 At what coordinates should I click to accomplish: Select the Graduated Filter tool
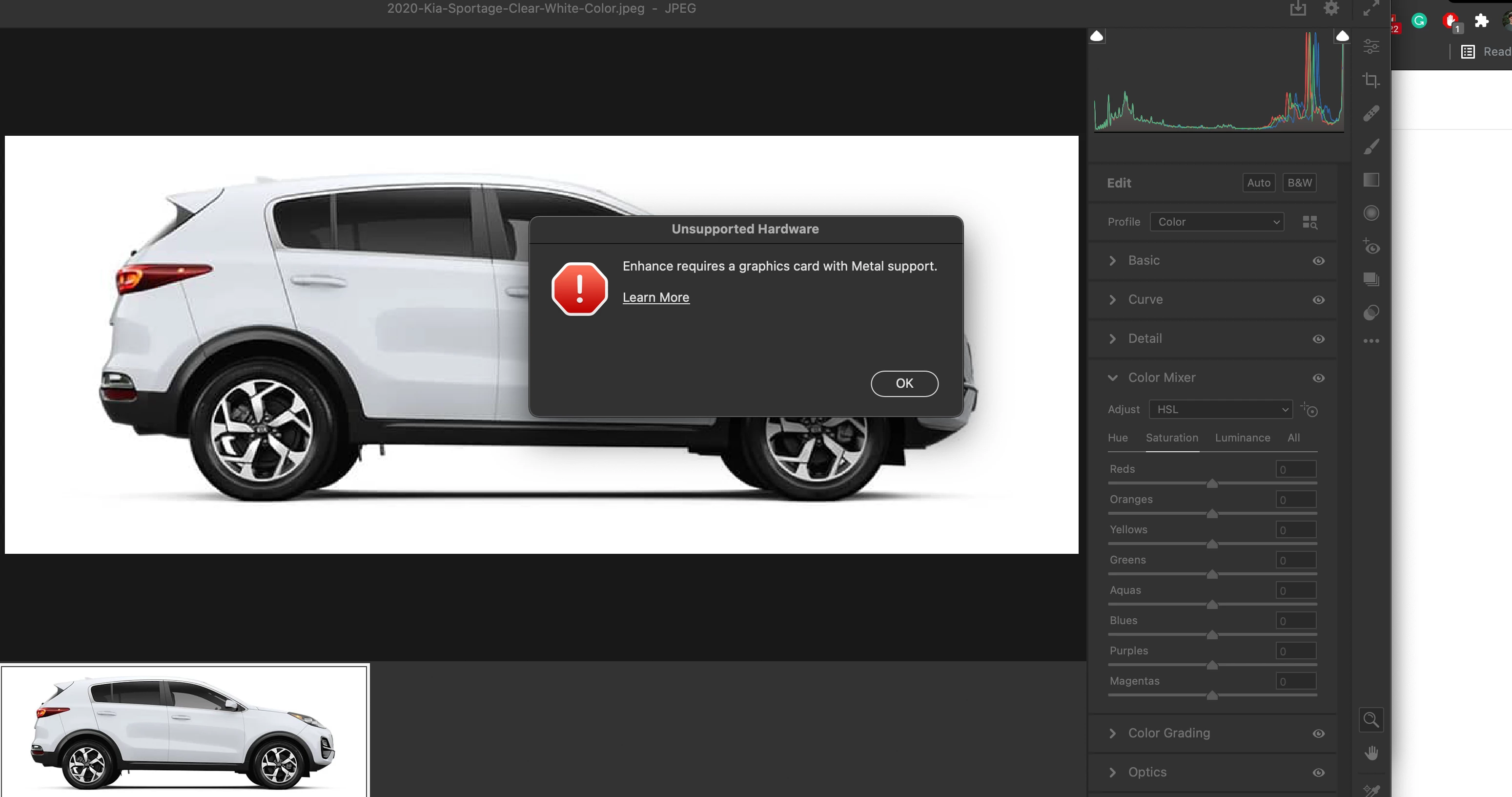pos(1371,180)
